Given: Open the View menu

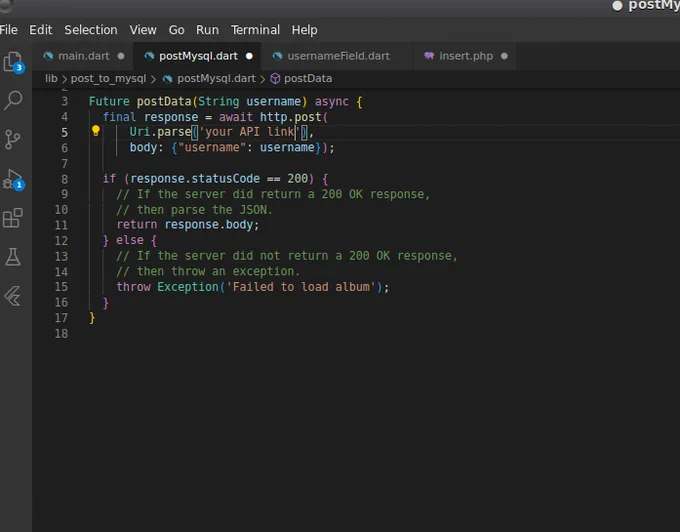Looking at the screenshot, I should coord(143,30).
